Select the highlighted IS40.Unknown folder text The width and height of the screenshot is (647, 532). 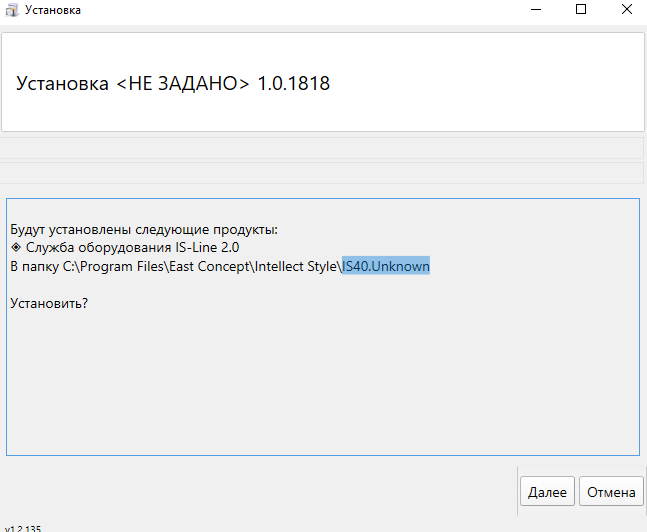coord(386,266)
